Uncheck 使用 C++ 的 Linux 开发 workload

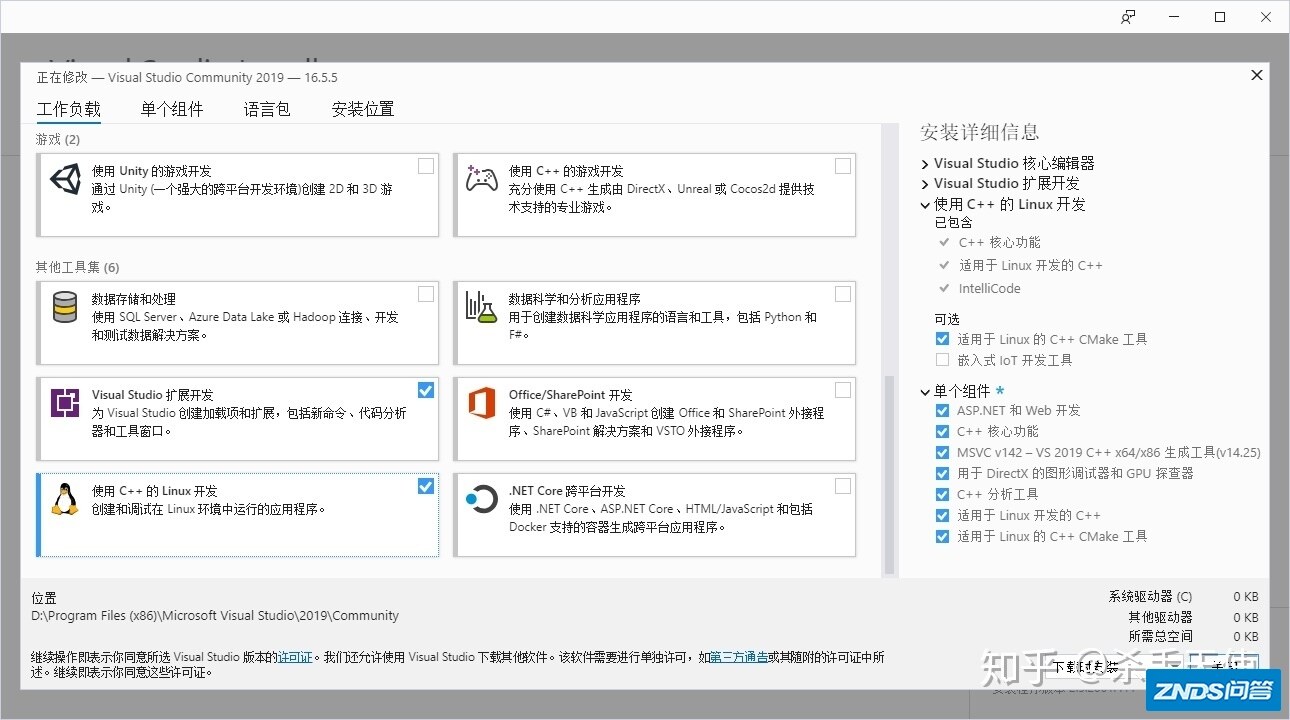pos(426,486)
